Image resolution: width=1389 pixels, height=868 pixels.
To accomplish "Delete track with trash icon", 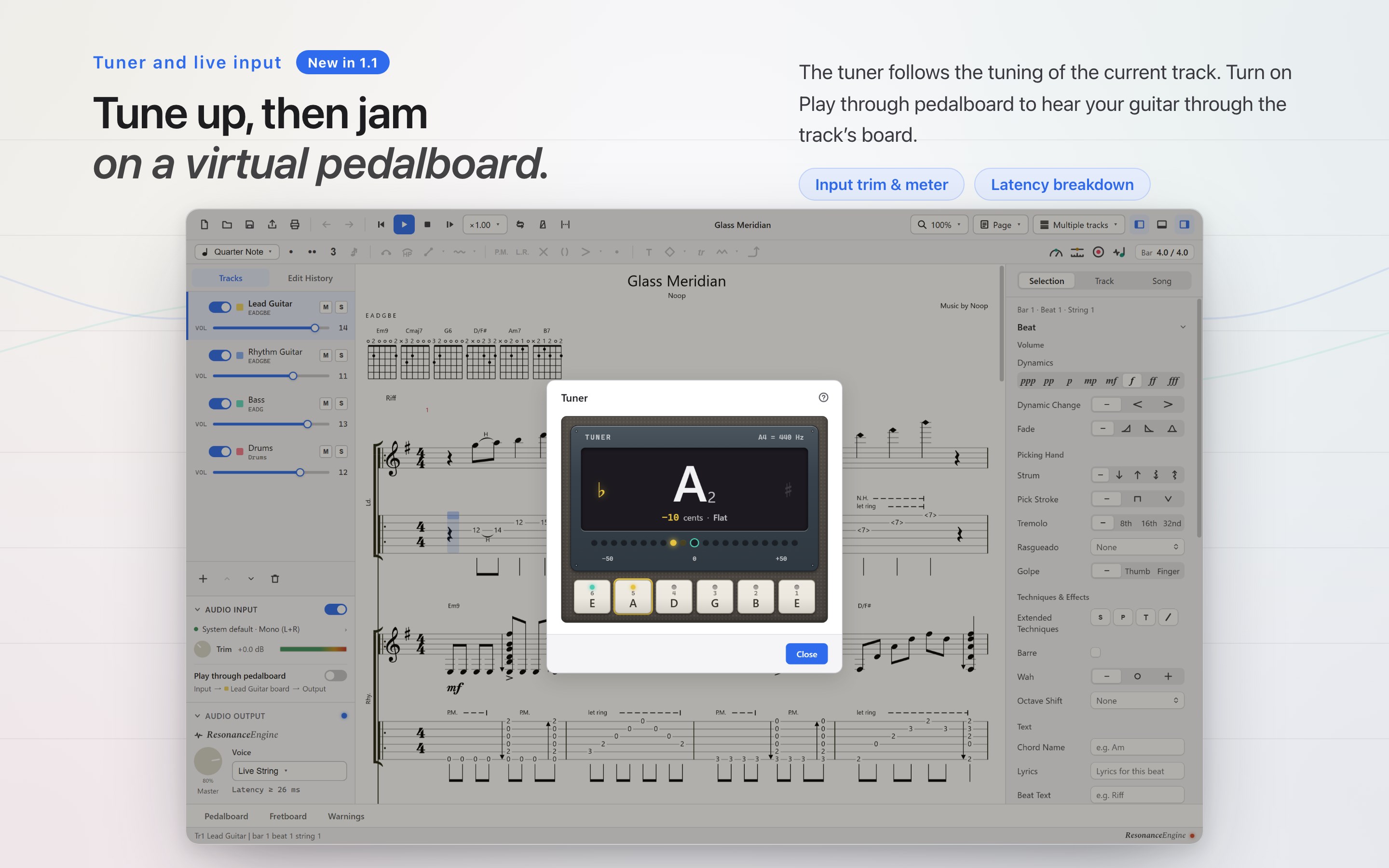I will coord(275,579).
